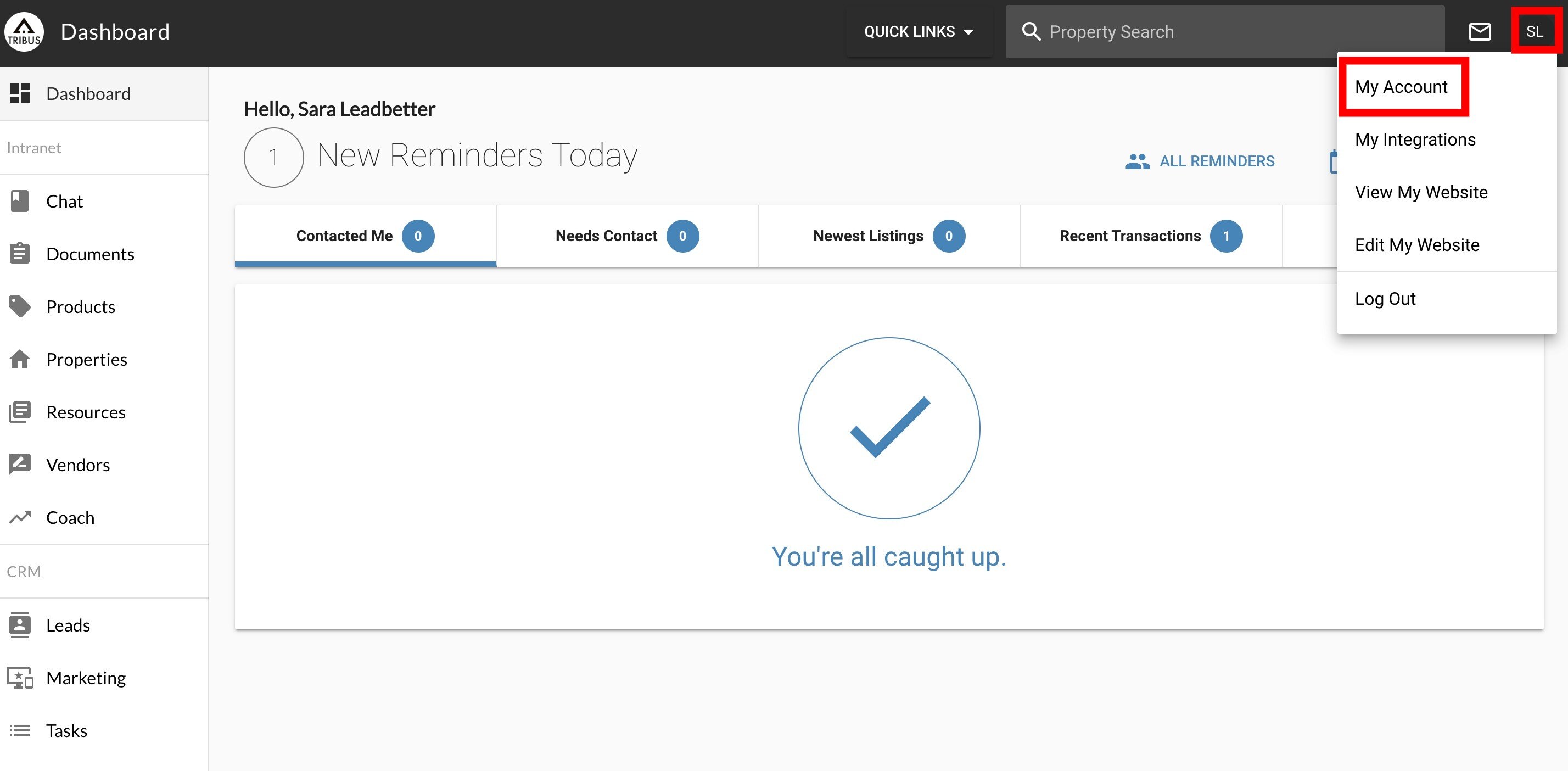
Task: Click the Products tag icon
Action: coord(19,306)
